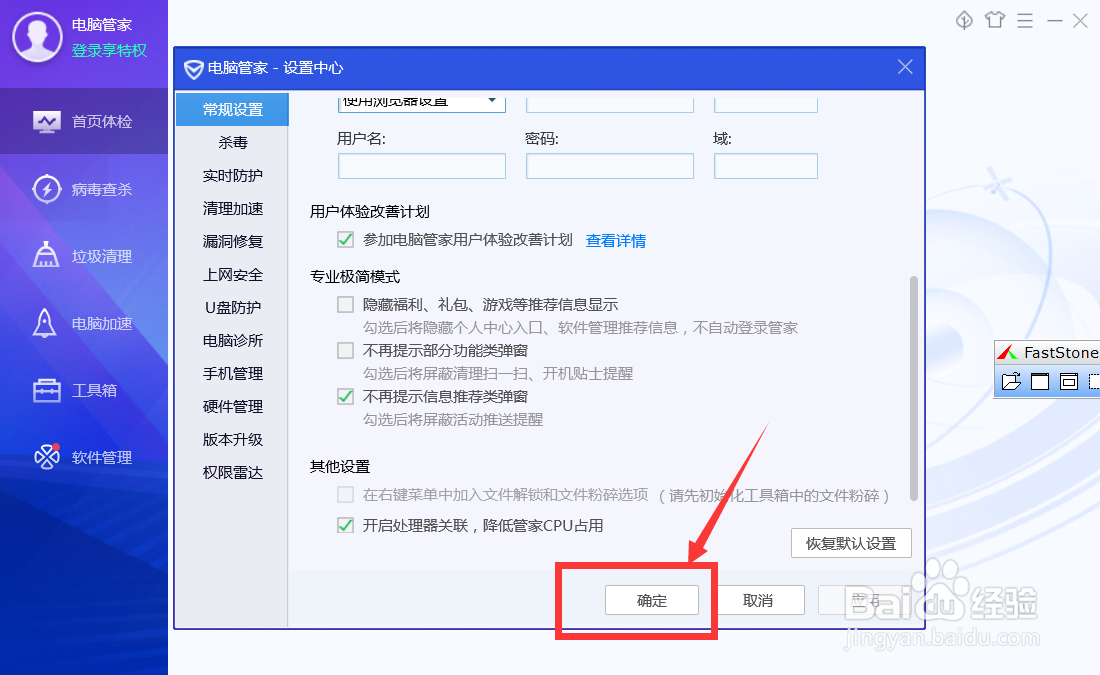This screenshot has width=1100, height=675.
Task: Open 软件管理 in main sidebar
Action: (83, 457)
